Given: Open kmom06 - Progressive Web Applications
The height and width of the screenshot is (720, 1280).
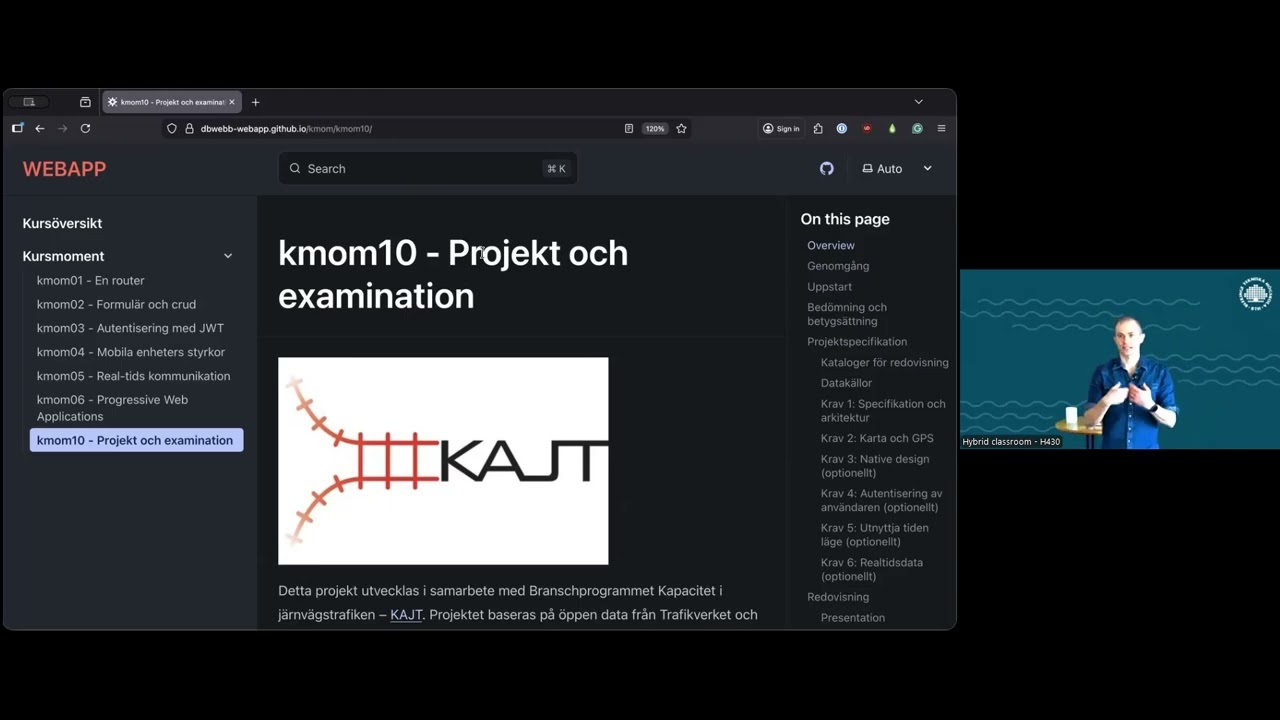Looking at the screenshot, I should pyautogui.click(x=112, y=408).
